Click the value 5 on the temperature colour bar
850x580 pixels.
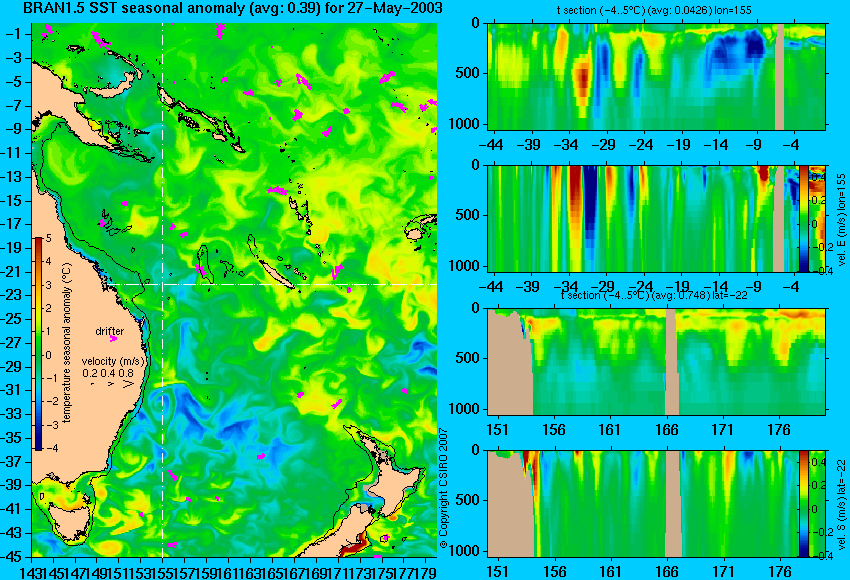48,238
